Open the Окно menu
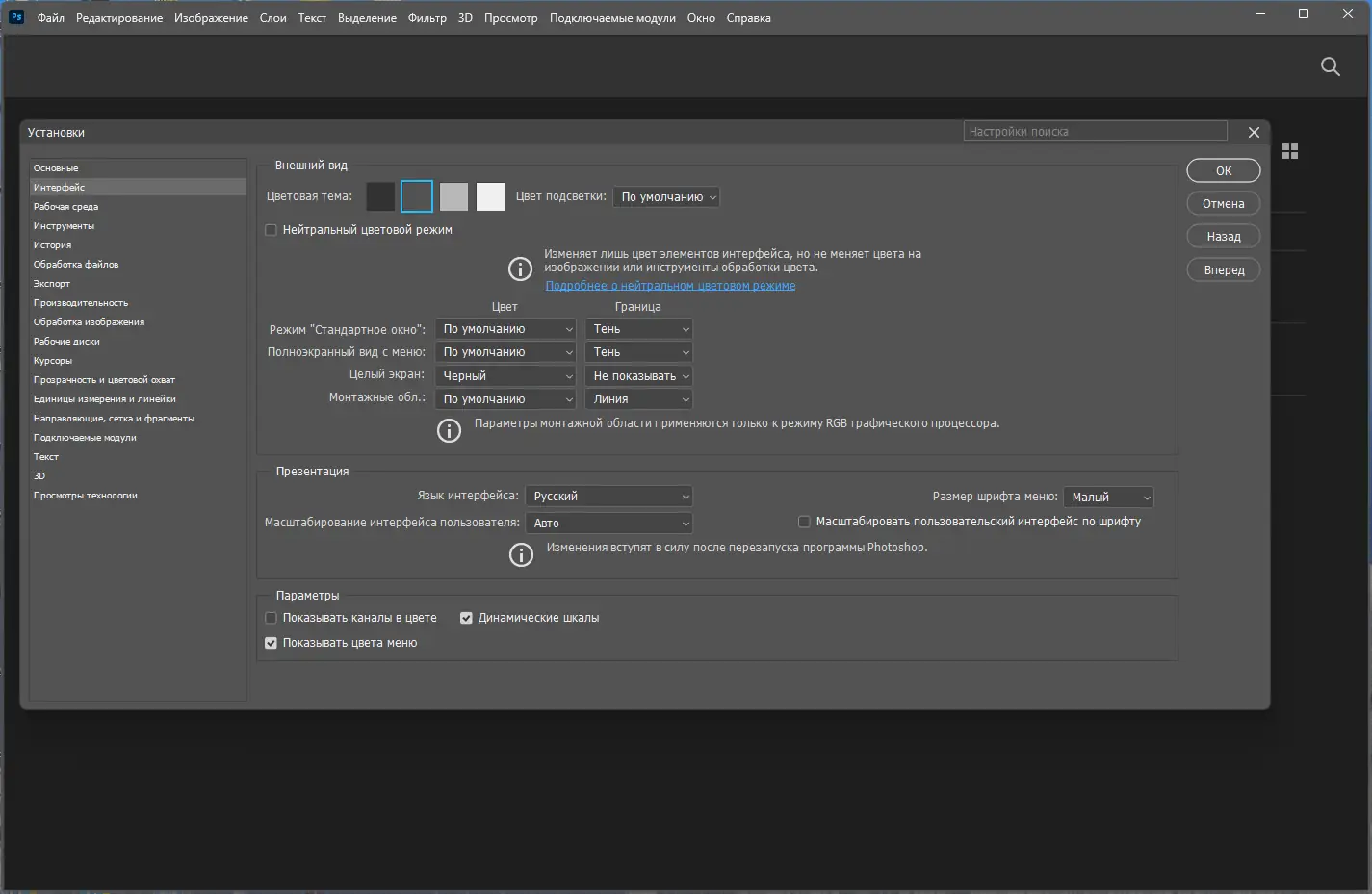 701,18
